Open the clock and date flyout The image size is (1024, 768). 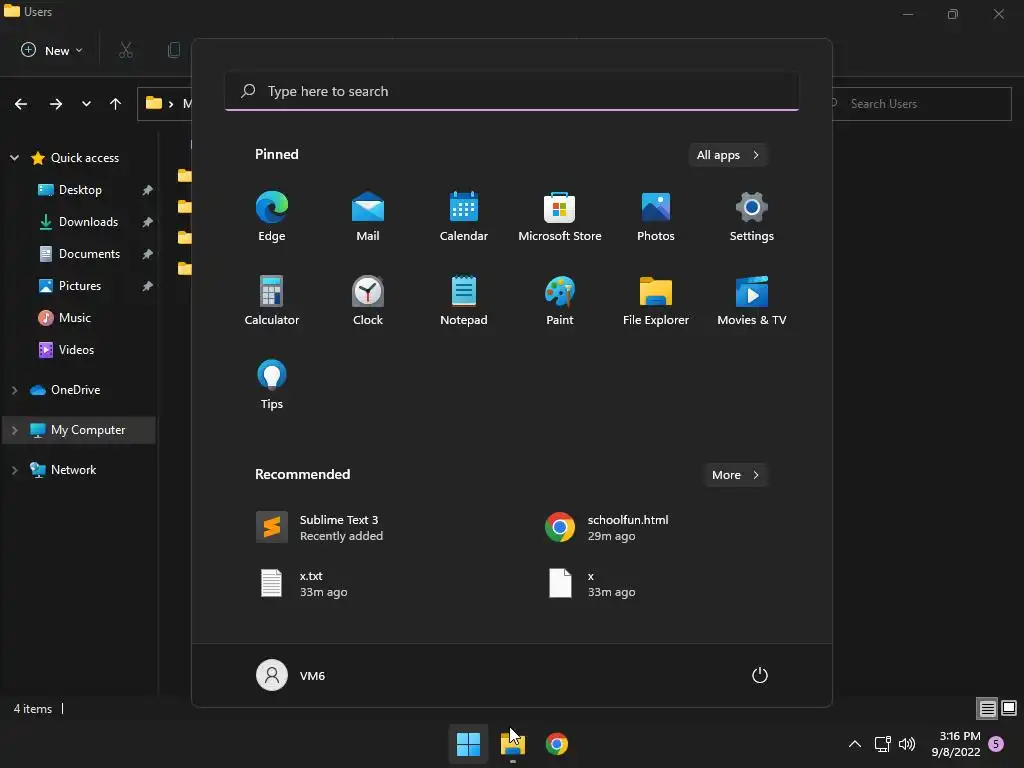click(956, 744)
